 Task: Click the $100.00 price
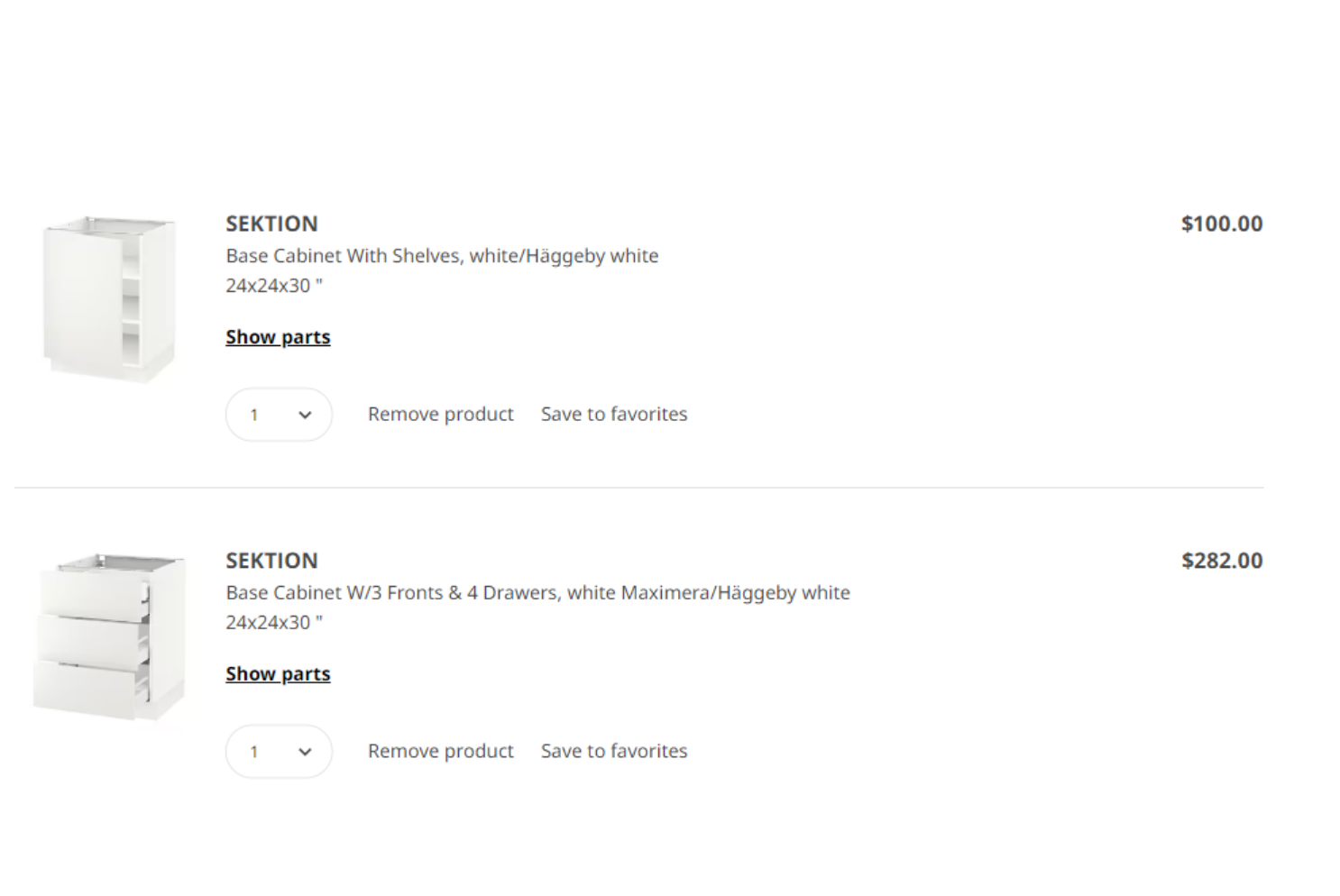click(x=1222, y=224)
